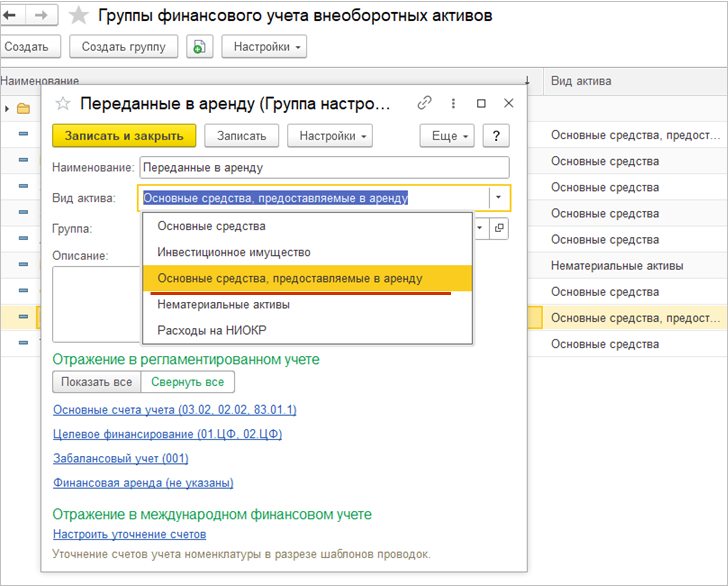728x586 pixels.
Task: Click the Вид актива dropdown arrow
Action: point(497,198)
